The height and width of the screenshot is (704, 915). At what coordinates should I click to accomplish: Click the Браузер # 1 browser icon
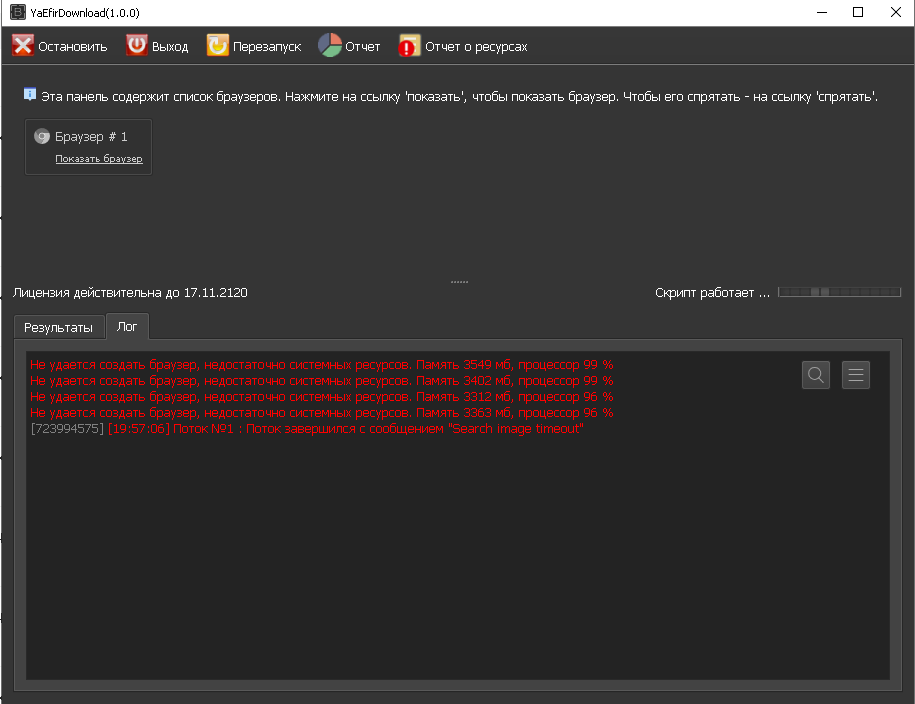[42, 136]
